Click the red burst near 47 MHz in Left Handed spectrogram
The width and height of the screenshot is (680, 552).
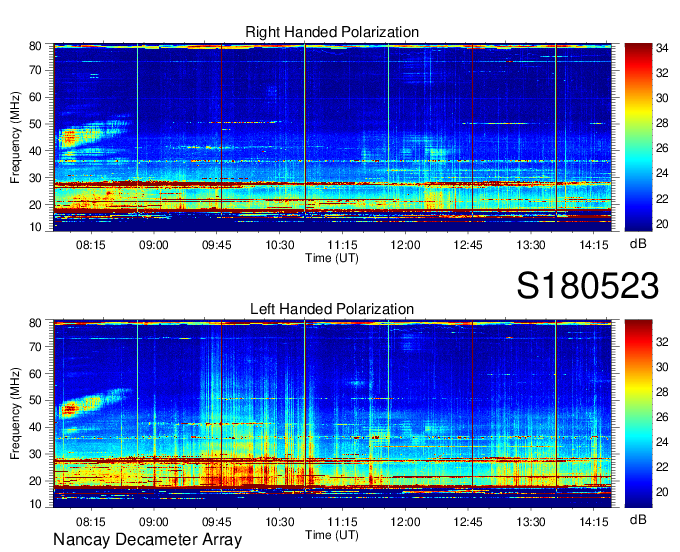point(69,408)
